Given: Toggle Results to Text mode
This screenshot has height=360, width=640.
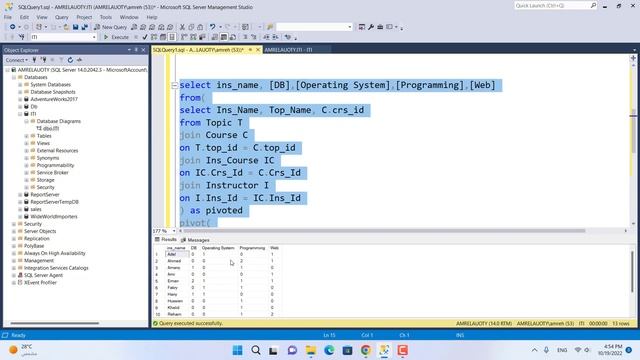Looking at the screenshot, I should pyautogui.click(x=215, y=37).
